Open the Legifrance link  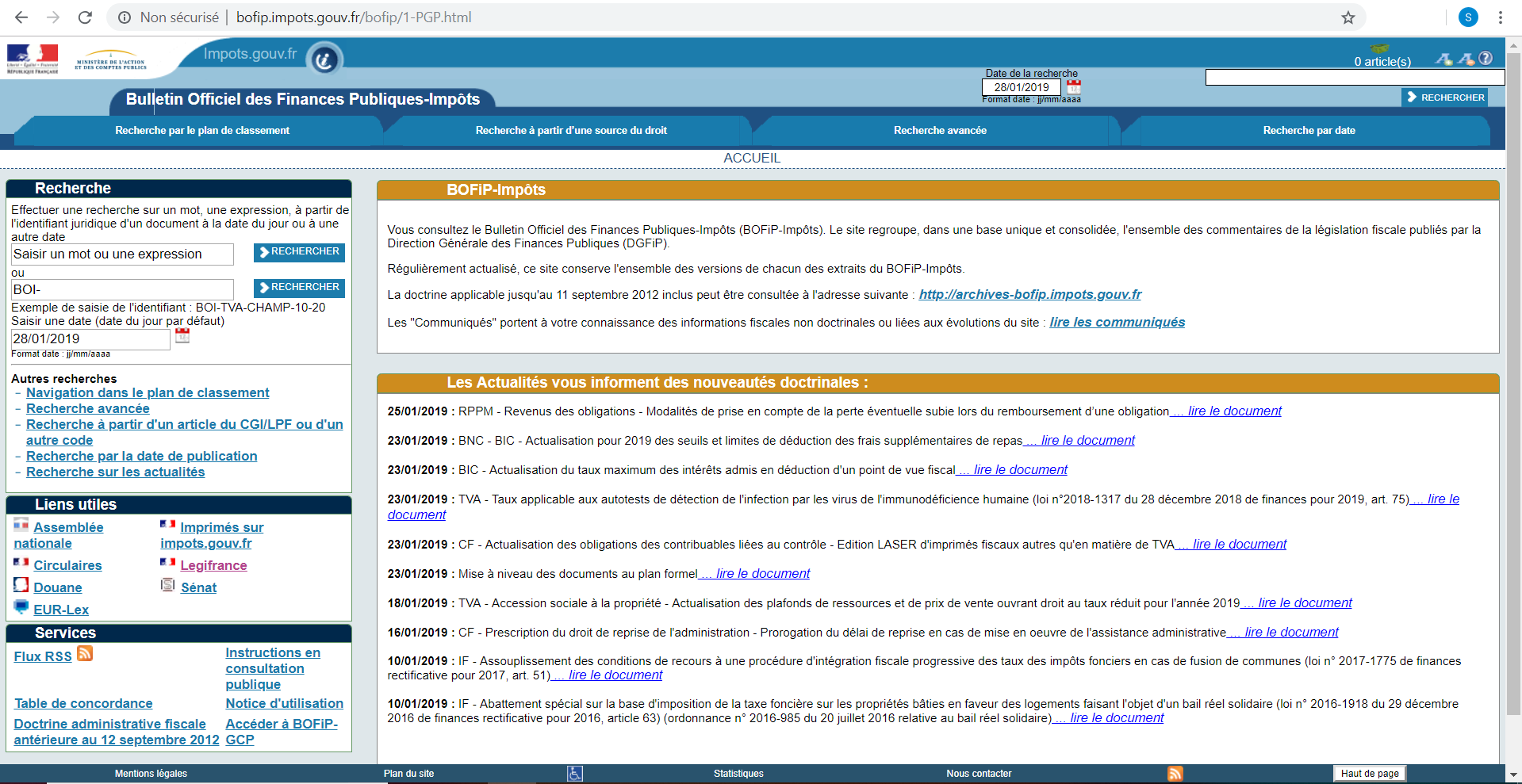(213, 566)
